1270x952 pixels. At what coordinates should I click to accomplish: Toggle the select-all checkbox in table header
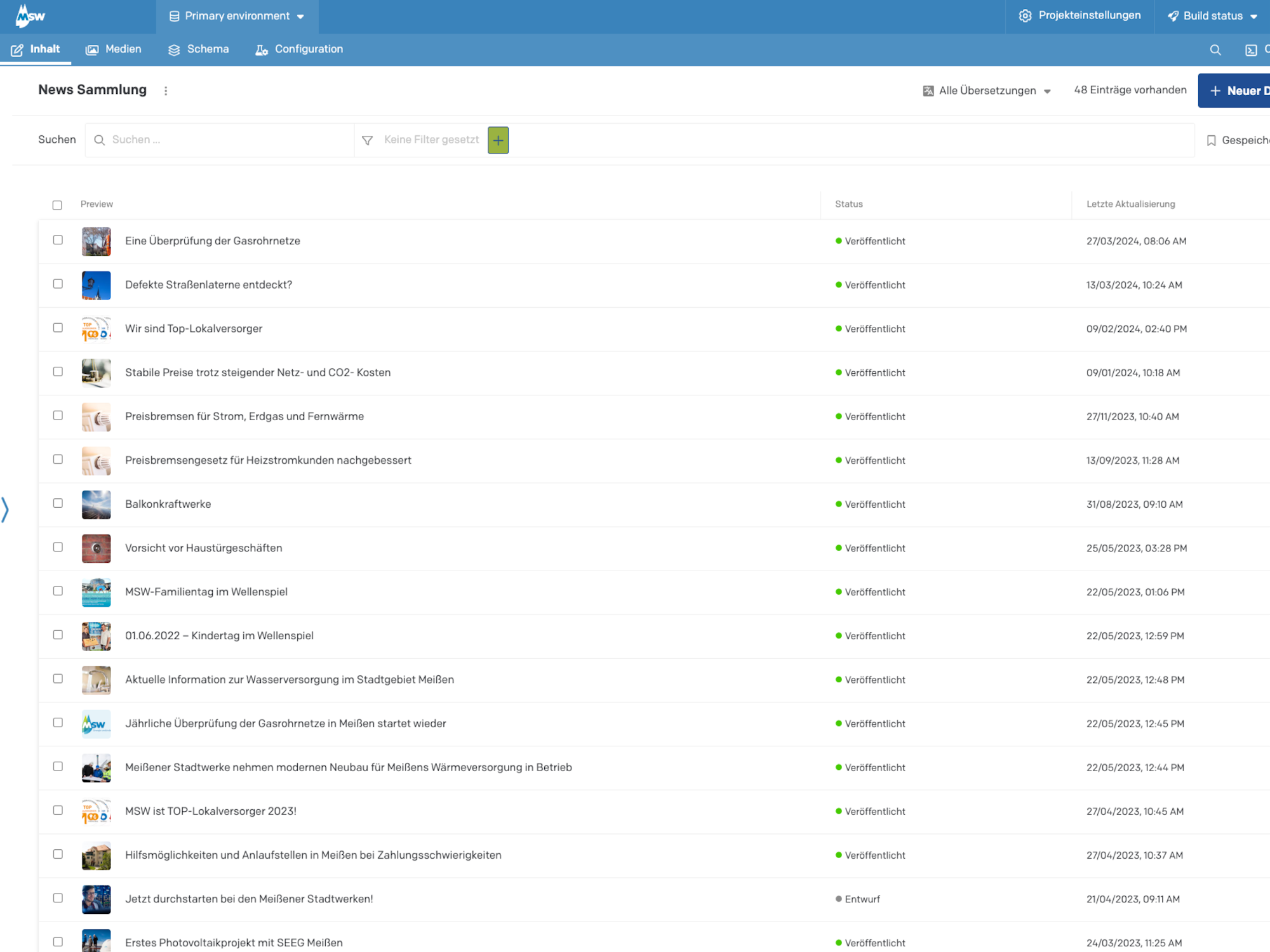tap(57, 205)
